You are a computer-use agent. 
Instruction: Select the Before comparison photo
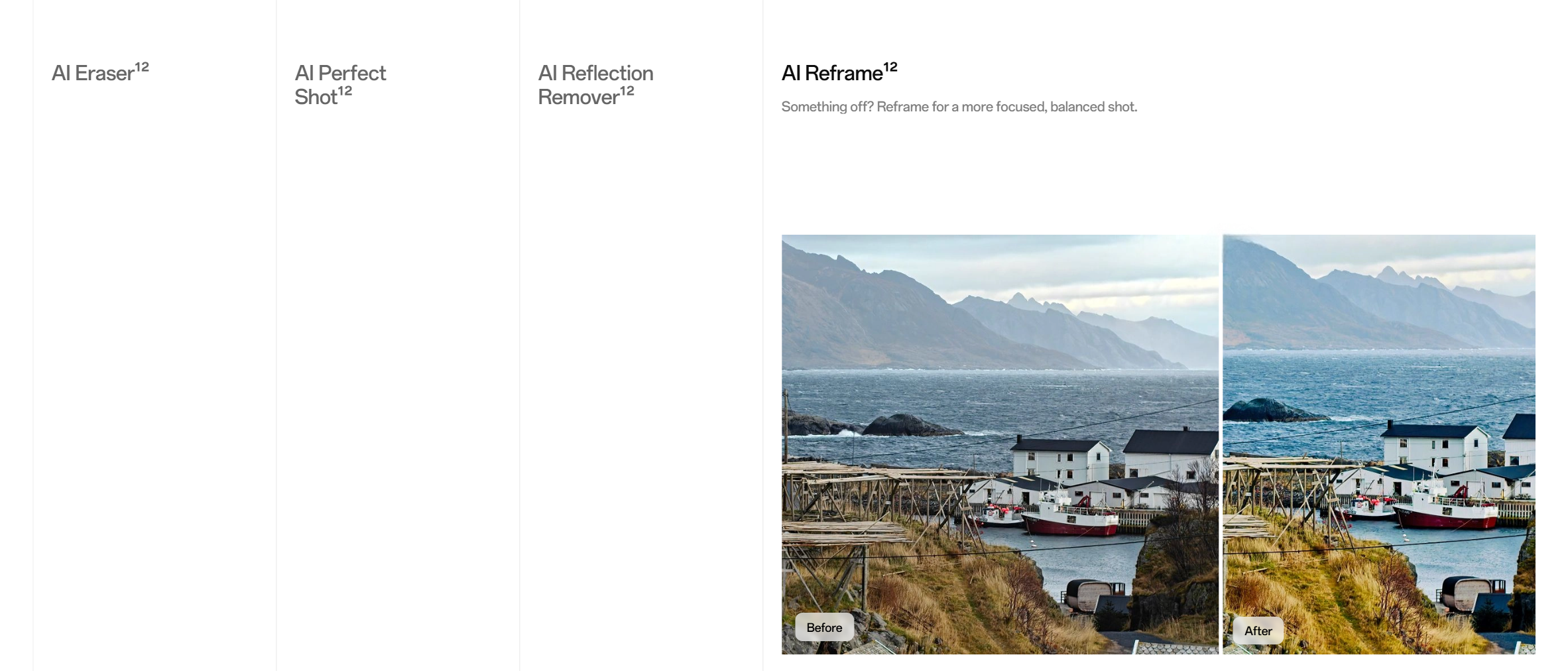[1000, 444]
